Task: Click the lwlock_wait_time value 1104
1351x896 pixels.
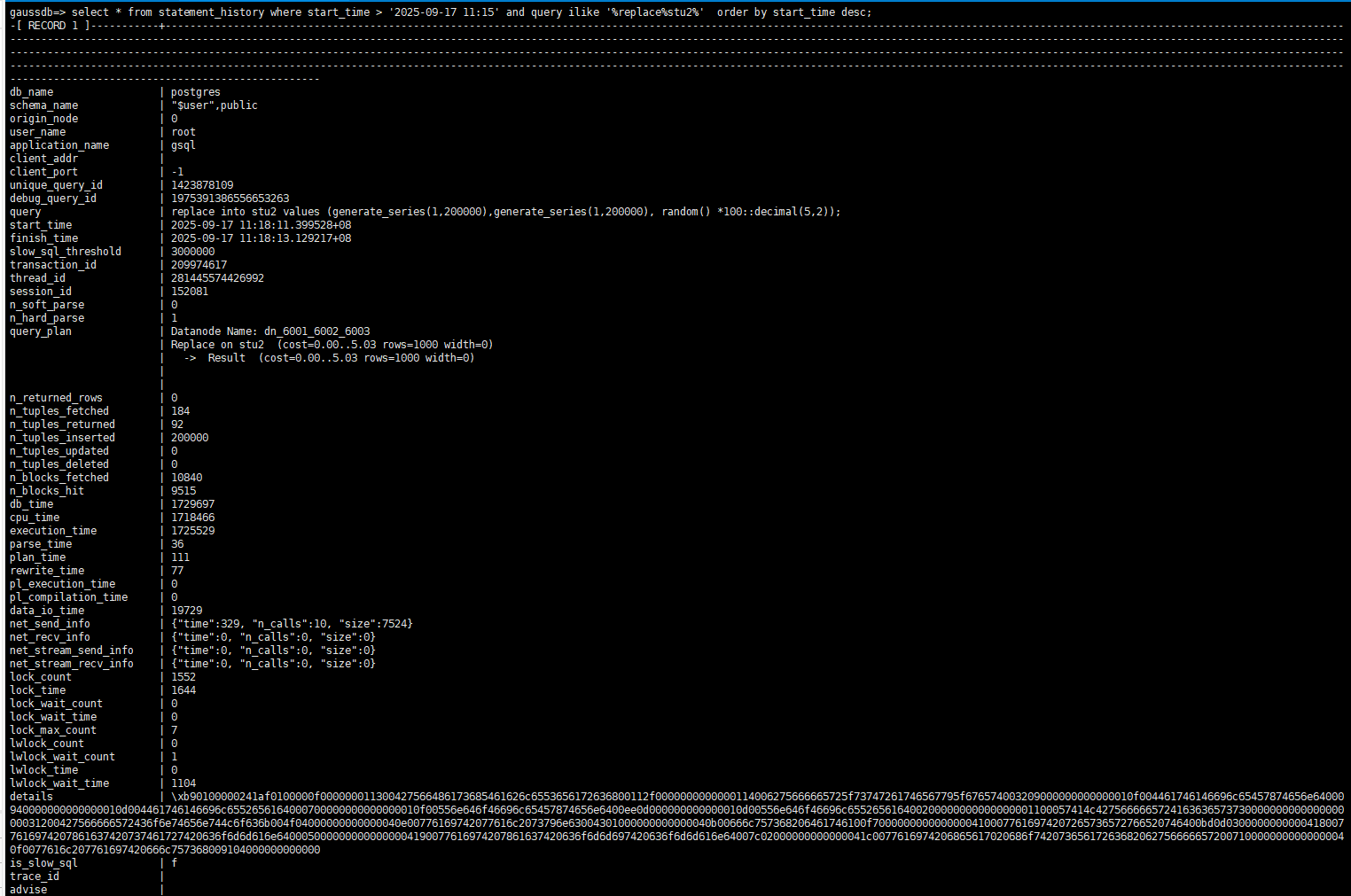Action: (x=184, y=783)
